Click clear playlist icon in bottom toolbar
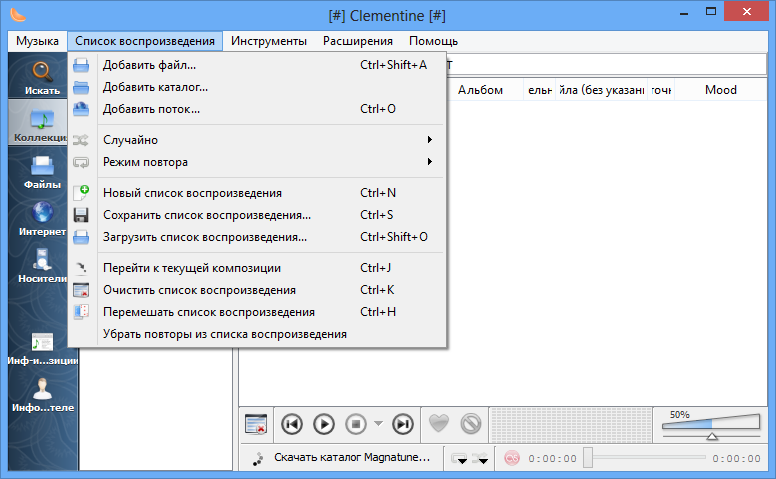Screen dimensions: 776x479 [x=256, y=424]
